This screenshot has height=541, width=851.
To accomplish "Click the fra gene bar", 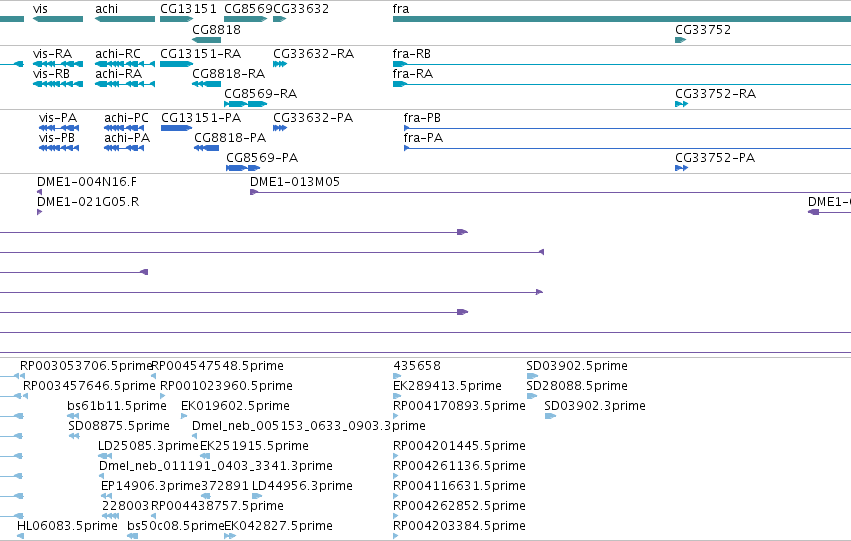I will click(622, 19).
